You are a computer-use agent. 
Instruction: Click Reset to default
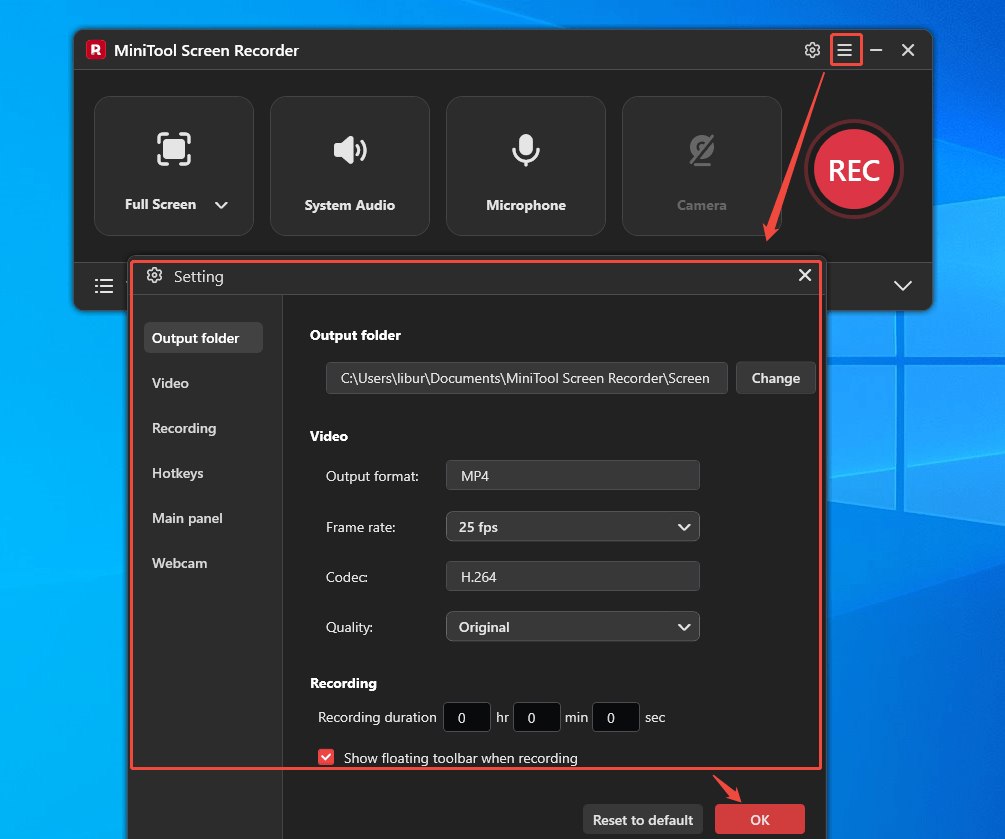click(642, 818)
